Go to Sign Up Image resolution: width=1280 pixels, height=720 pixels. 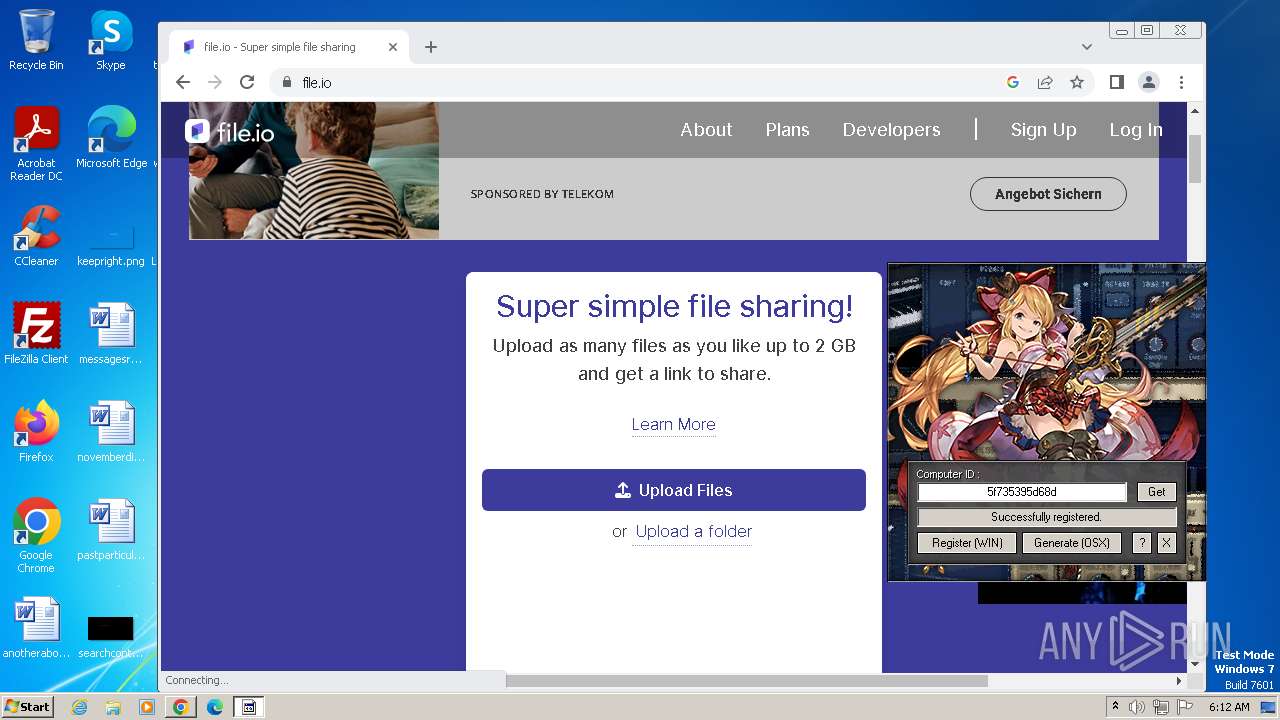click(x=1043, y=130)
